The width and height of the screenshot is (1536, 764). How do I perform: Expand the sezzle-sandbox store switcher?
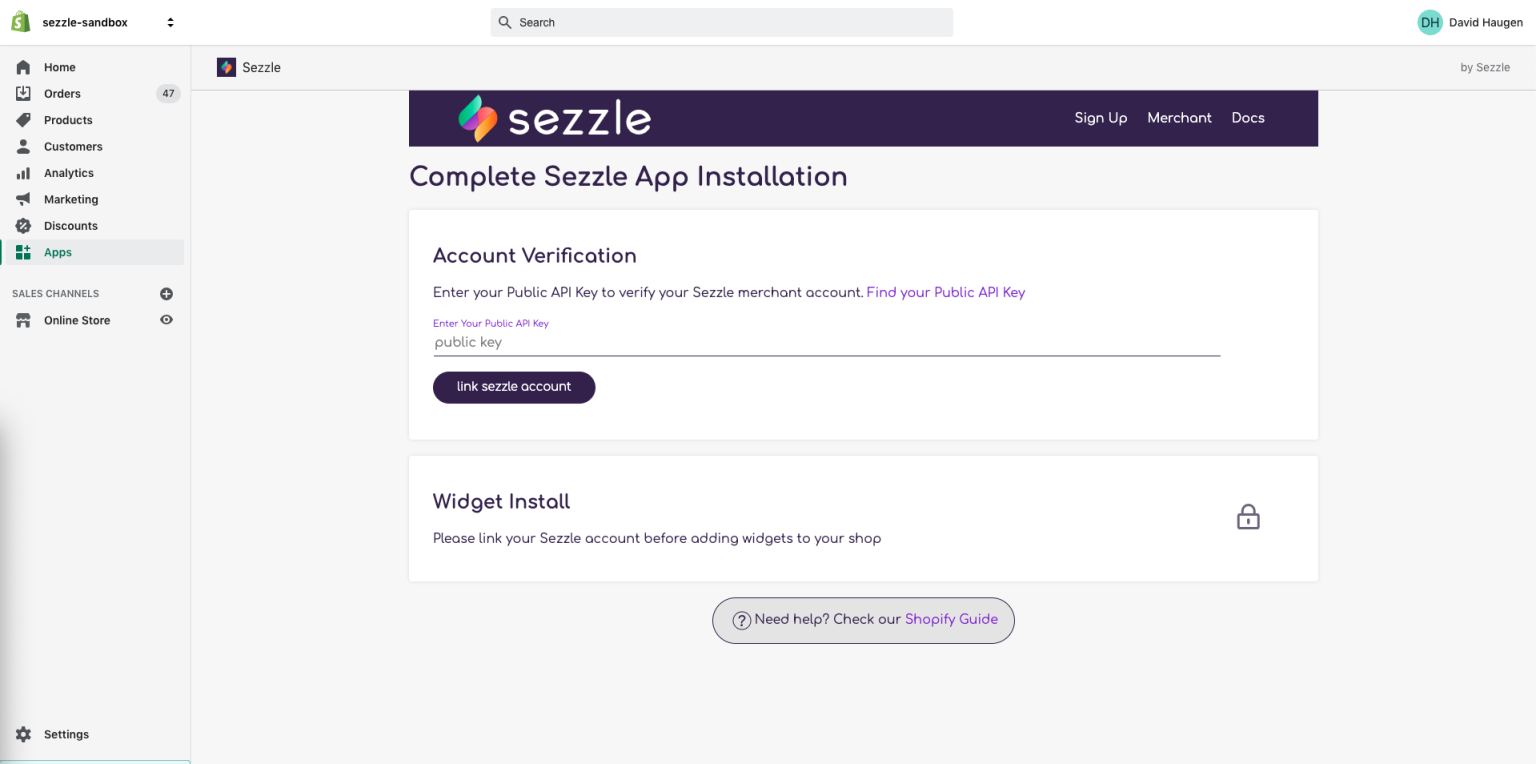[170, 22]
